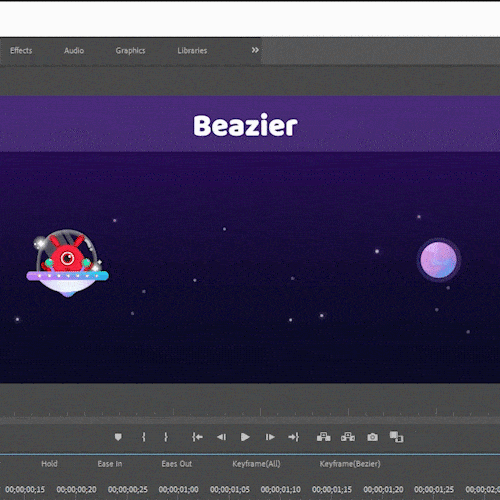Click the Keyframe(All) marker label
The width and height of the screenshot is (500, 500).
[x=256, y=464]
